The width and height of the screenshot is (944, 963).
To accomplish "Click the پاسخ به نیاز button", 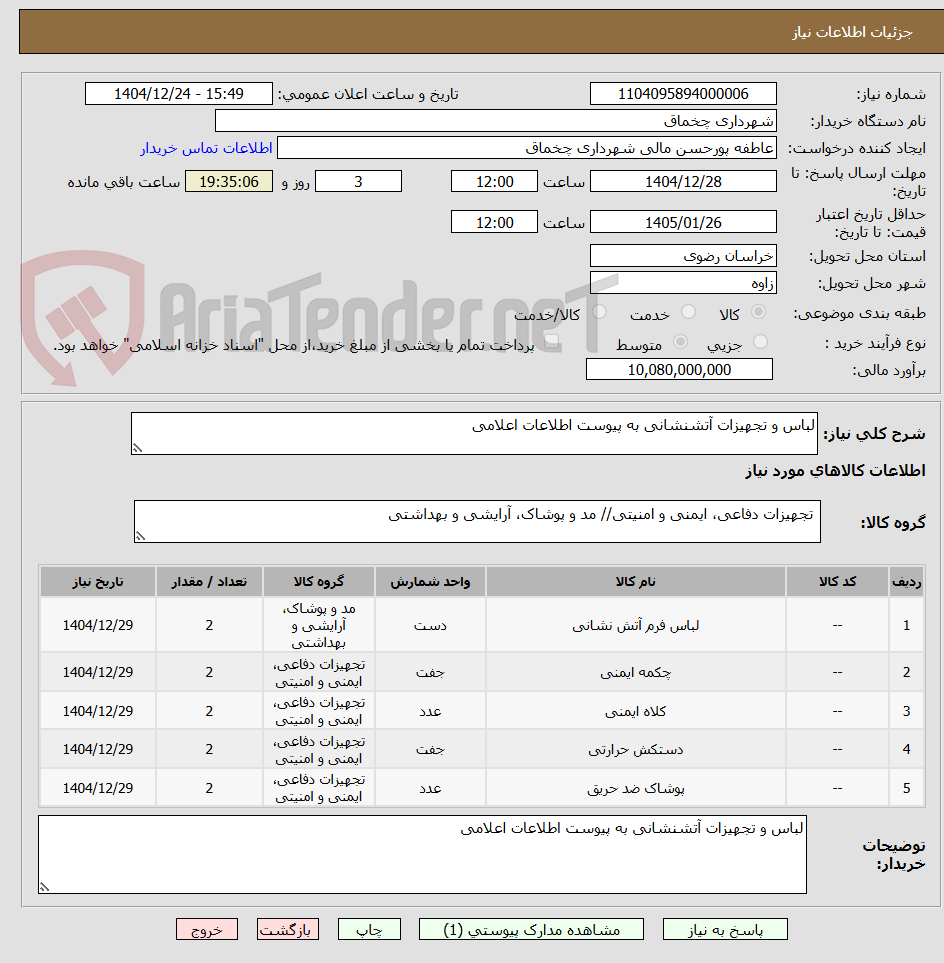I will (x=725, y=929).
